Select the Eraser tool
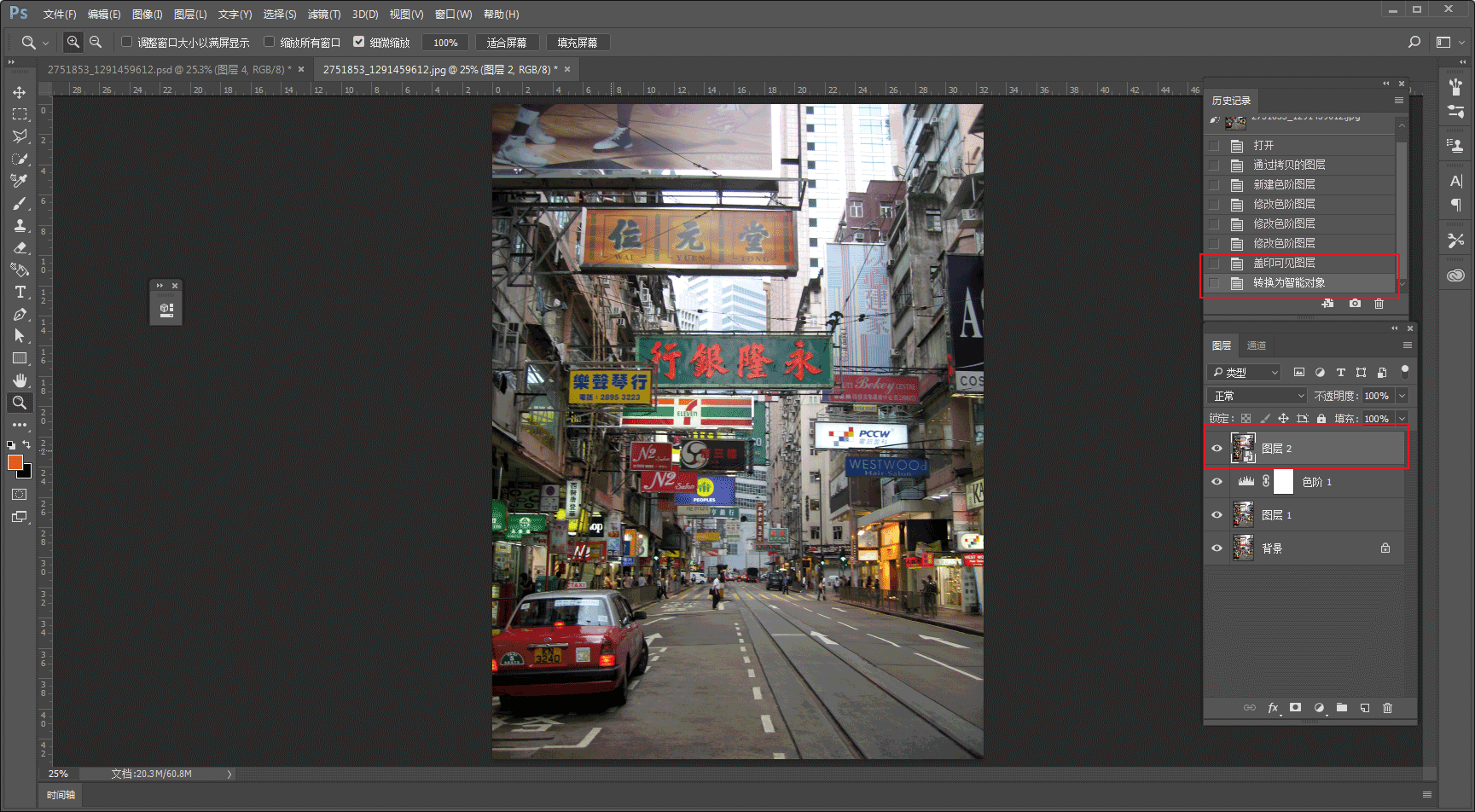 click(20, 247)
